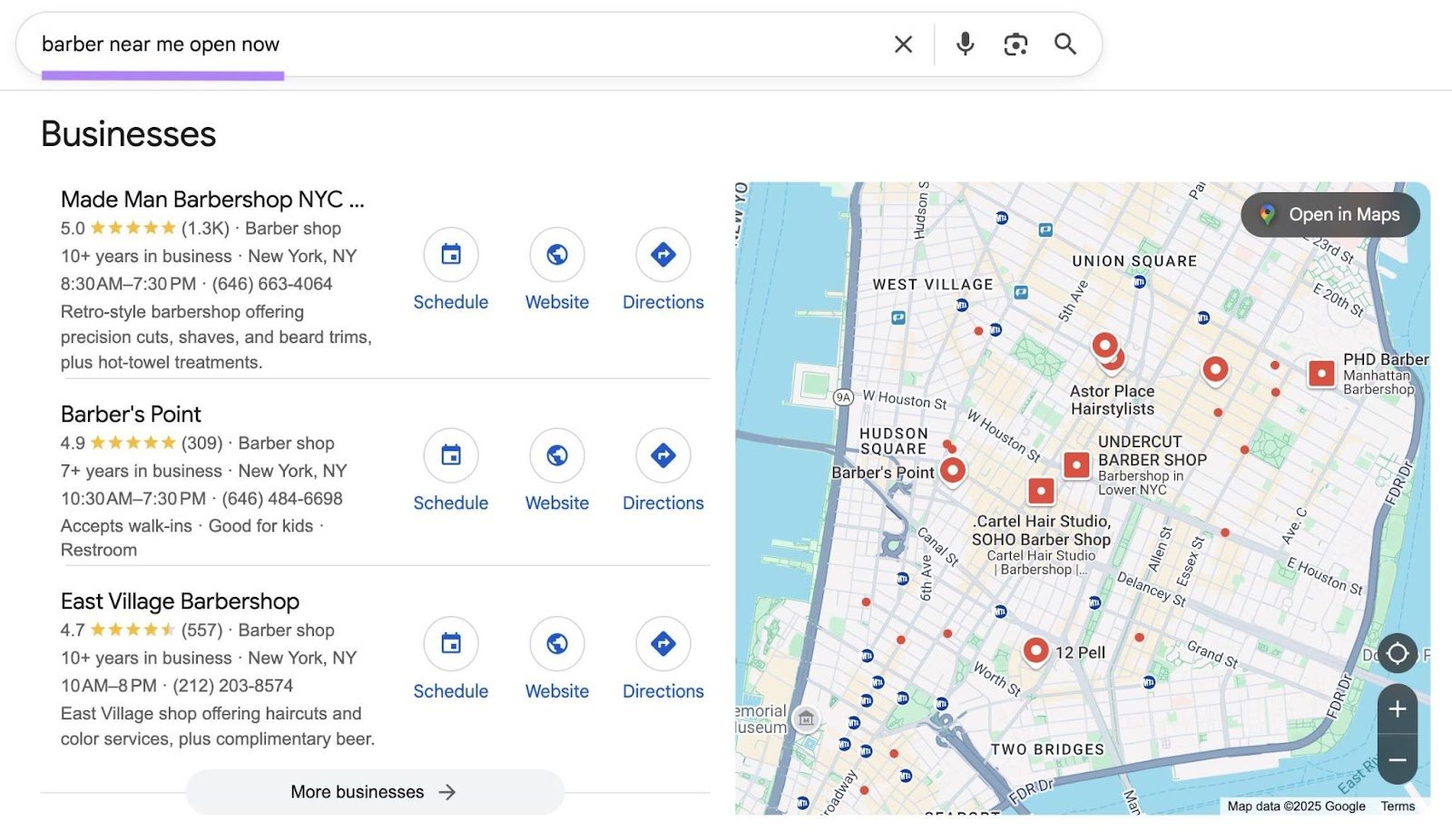Zoom in on the map with the plus button
1452x840 pixels.
1397,709
